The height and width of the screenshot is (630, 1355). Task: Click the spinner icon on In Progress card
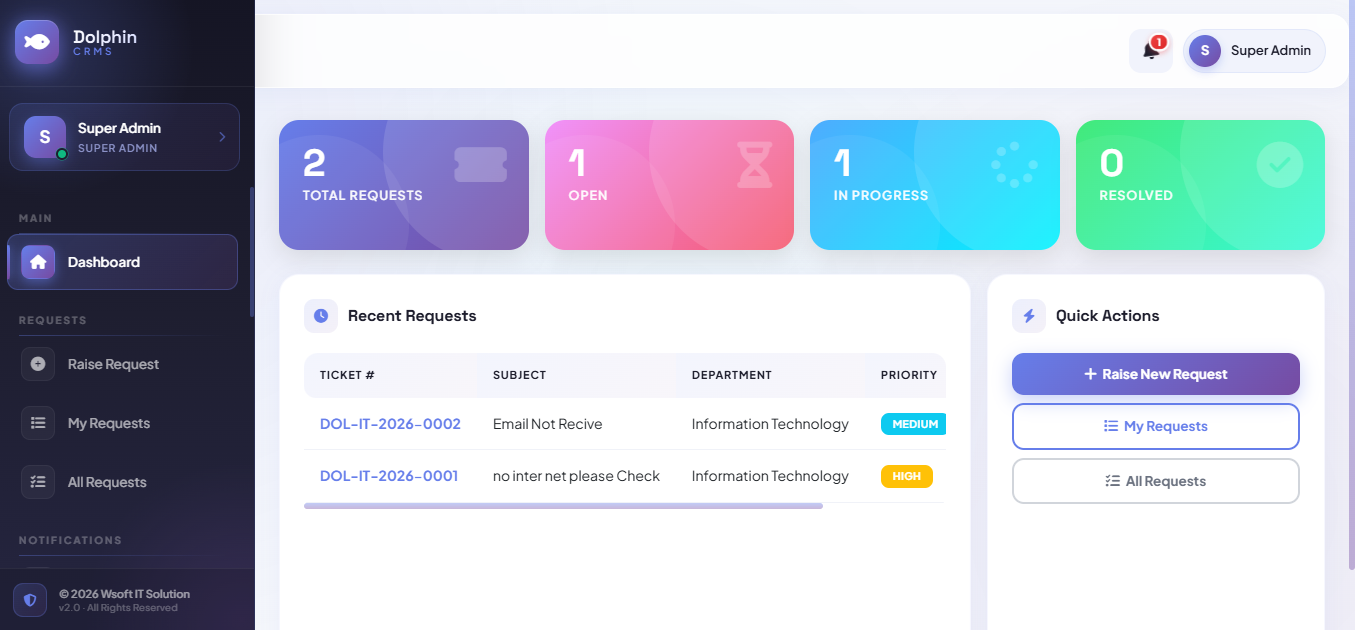click(1014, 165)
